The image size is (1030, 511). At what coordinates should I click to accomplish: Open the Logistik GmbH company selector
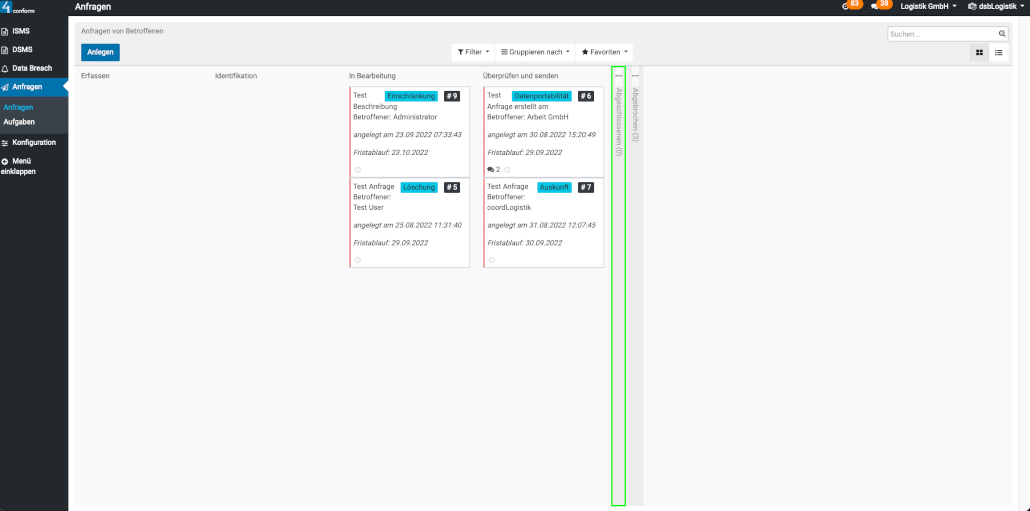[x=927, y=6]
